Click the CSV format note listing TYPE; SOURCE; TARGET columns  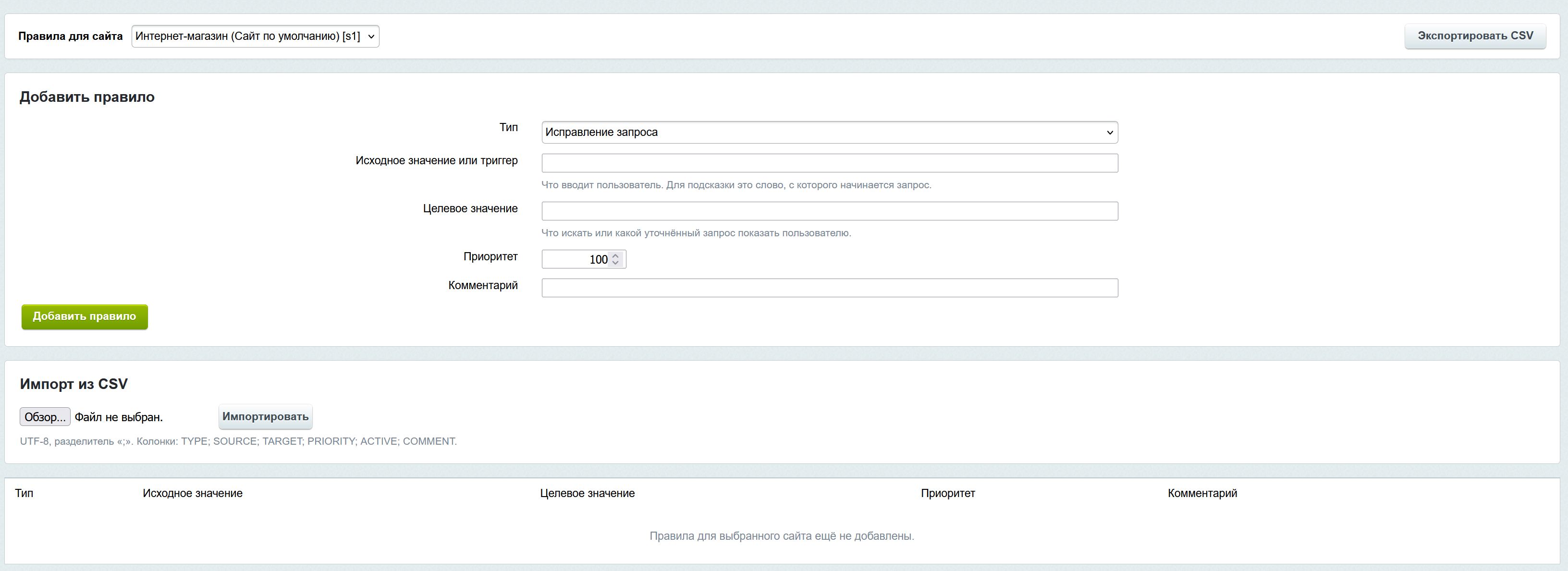click(x=239, y=441)
